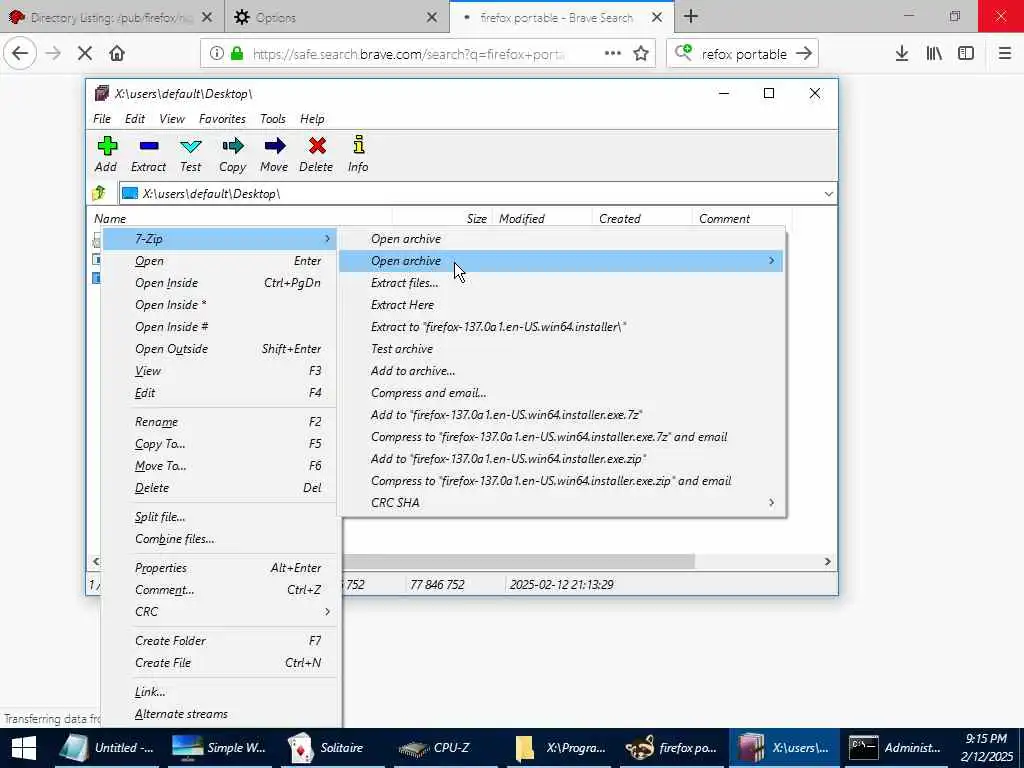
Task: Click the Add toolbar icon in 7-Zip
Action: tap(106, 154)
